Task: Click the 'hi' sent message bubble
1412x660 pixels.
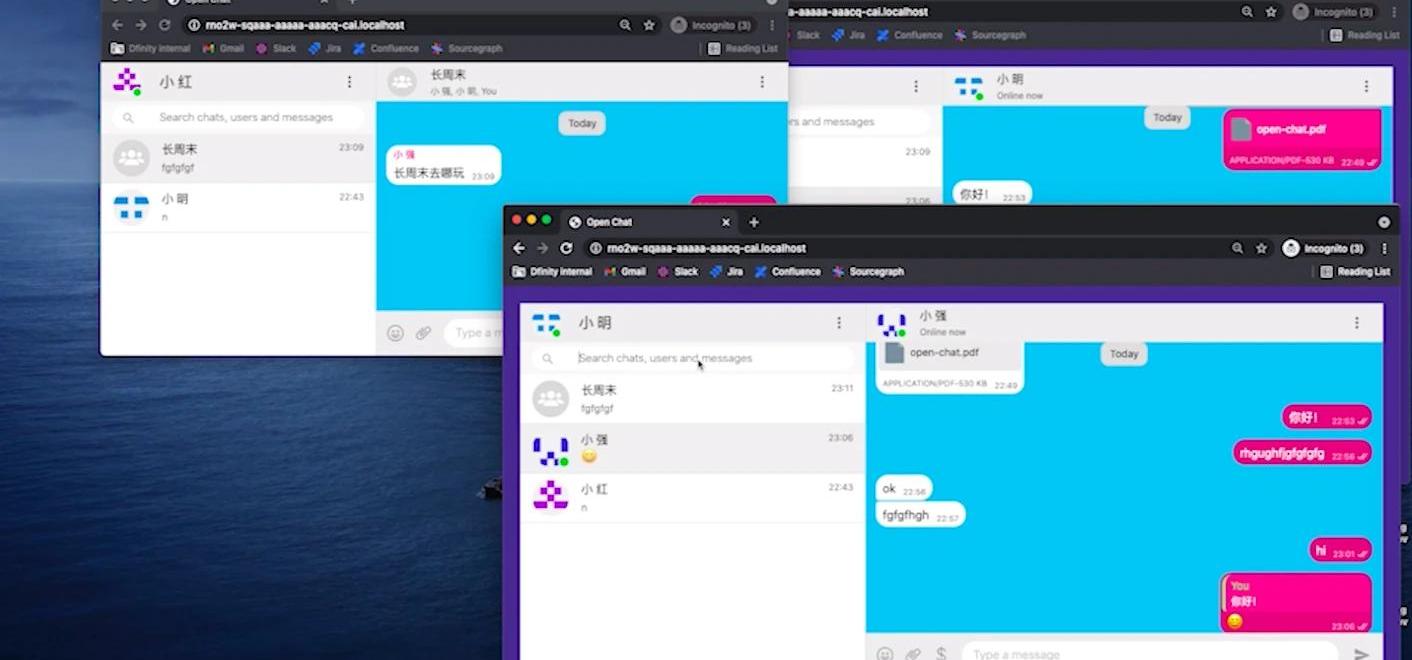Action: (x=1341, y=550)
